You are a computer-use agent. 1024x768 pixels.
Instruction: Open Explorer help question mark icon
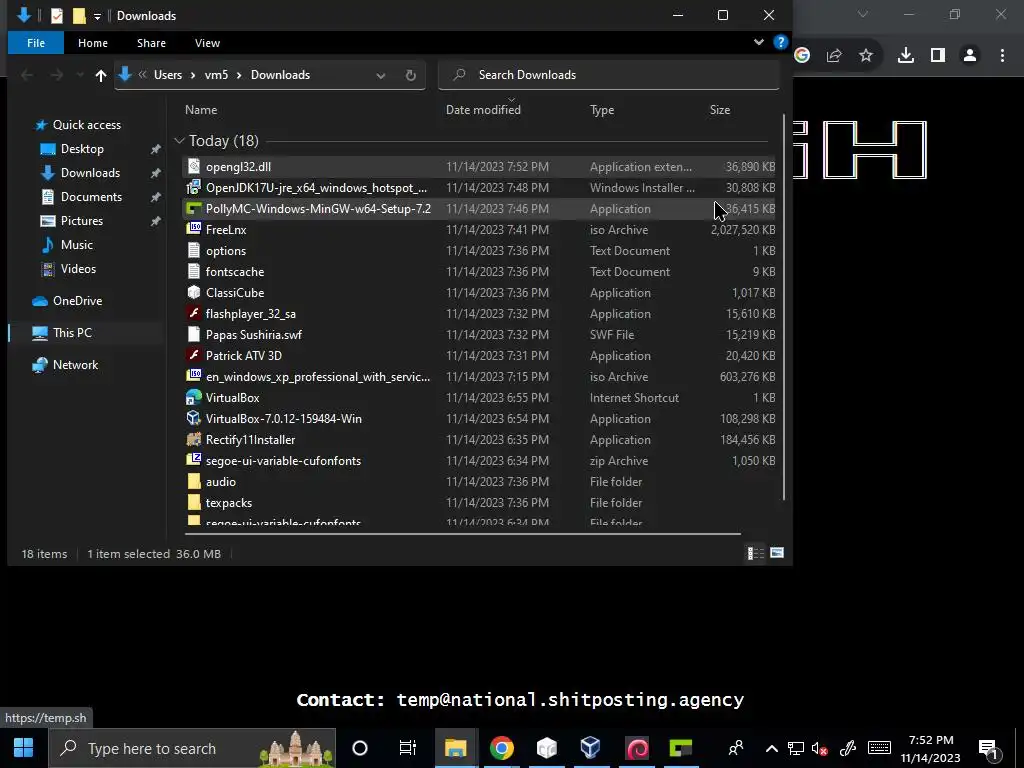point(780,42)
